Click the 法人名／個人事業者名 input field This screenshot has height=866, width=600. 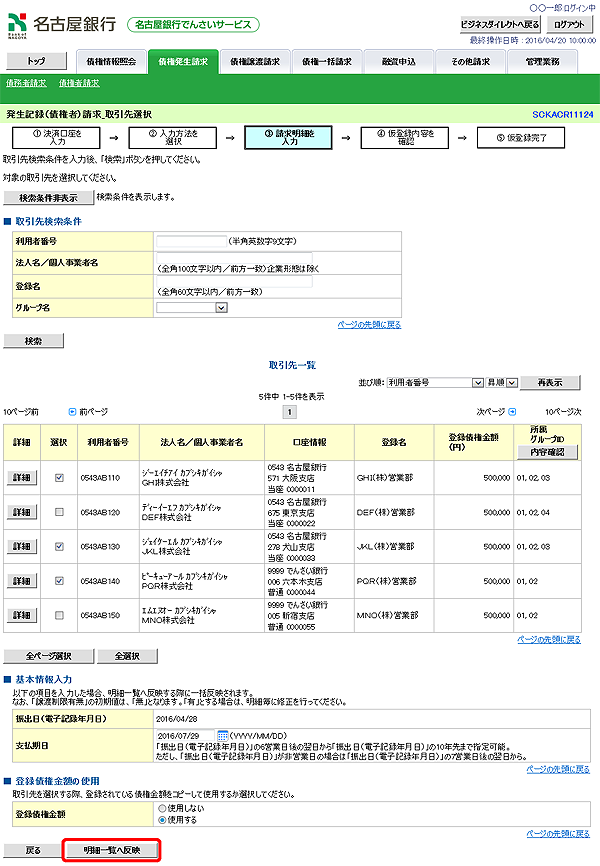[x=234, y=258]
